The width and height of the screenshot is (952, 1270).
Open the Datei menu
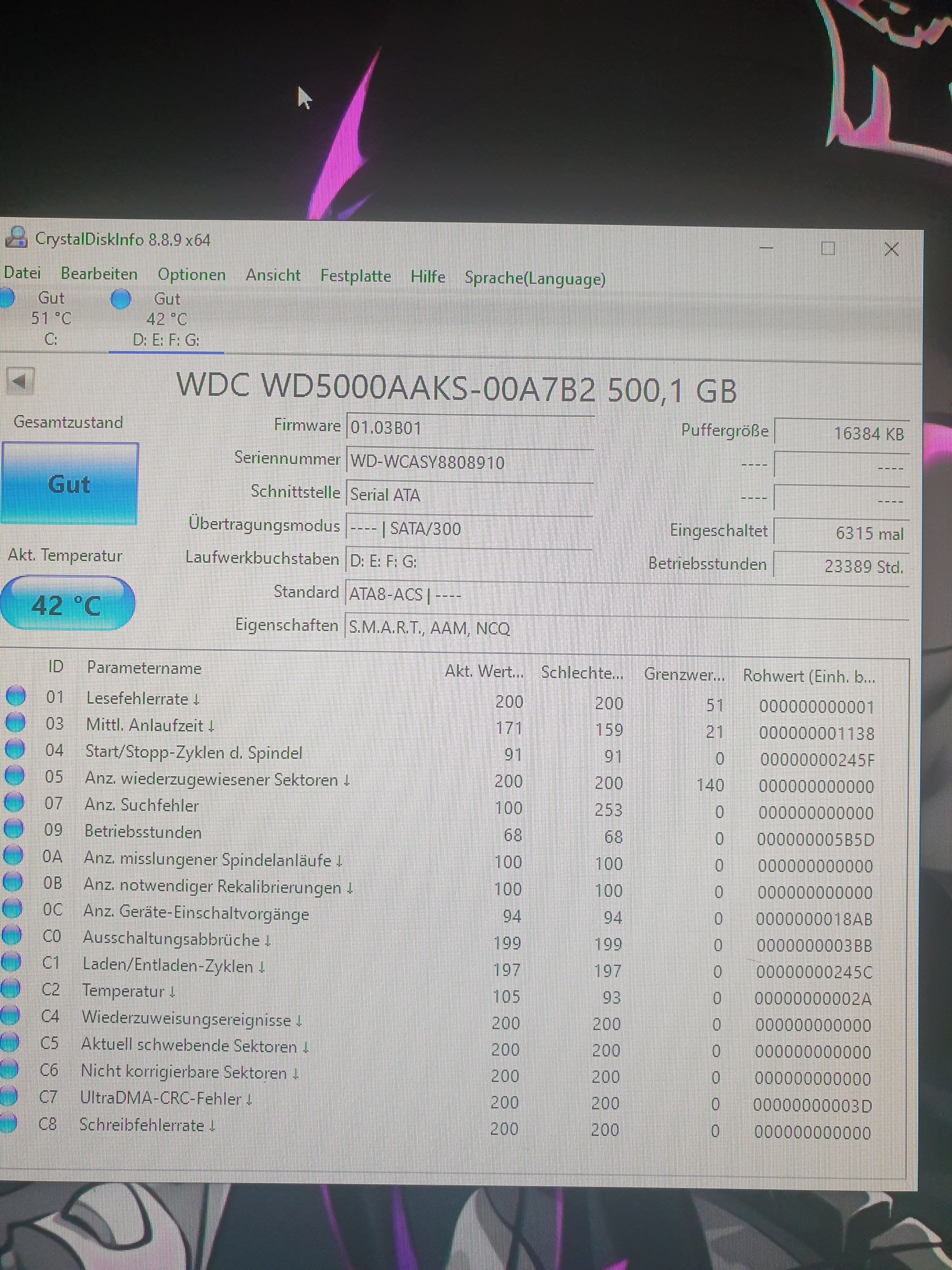click(22, 273)
